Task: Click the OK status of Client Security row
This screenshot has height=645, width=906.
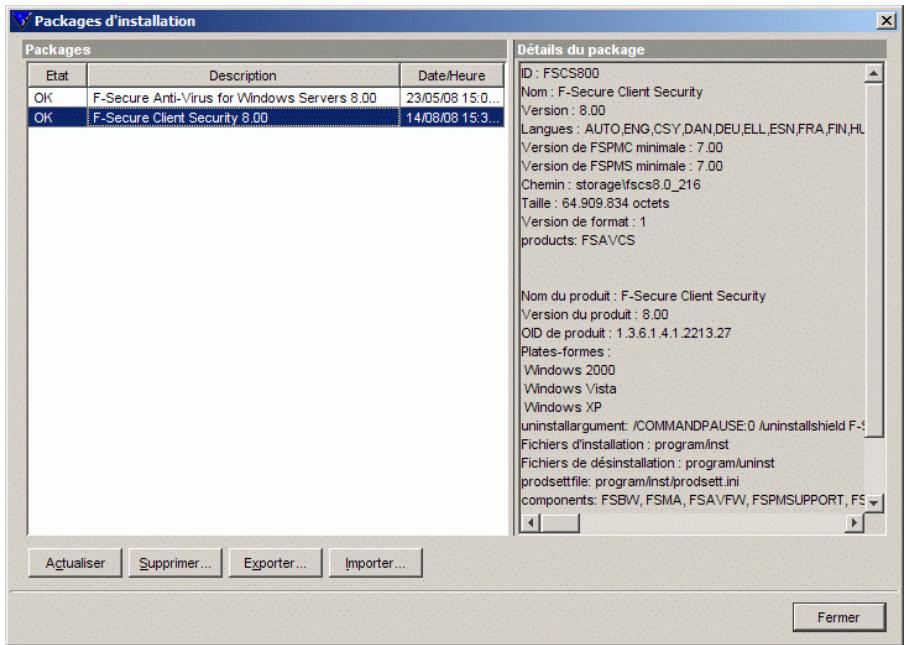Action: 43,117
